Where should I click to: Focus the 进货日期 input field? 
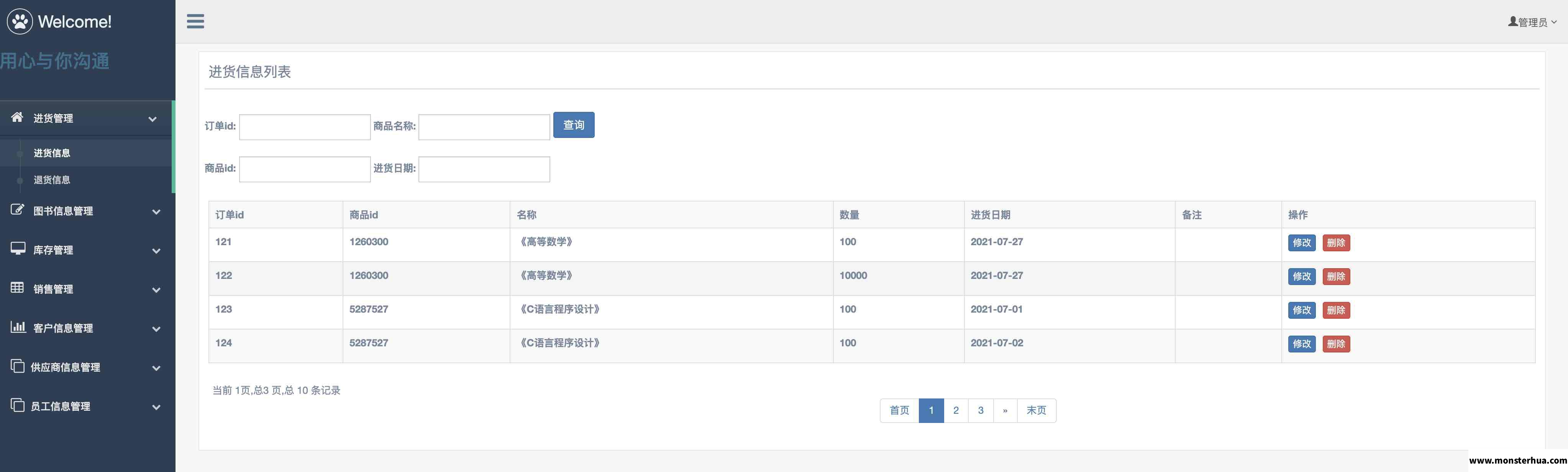point(484,169)
